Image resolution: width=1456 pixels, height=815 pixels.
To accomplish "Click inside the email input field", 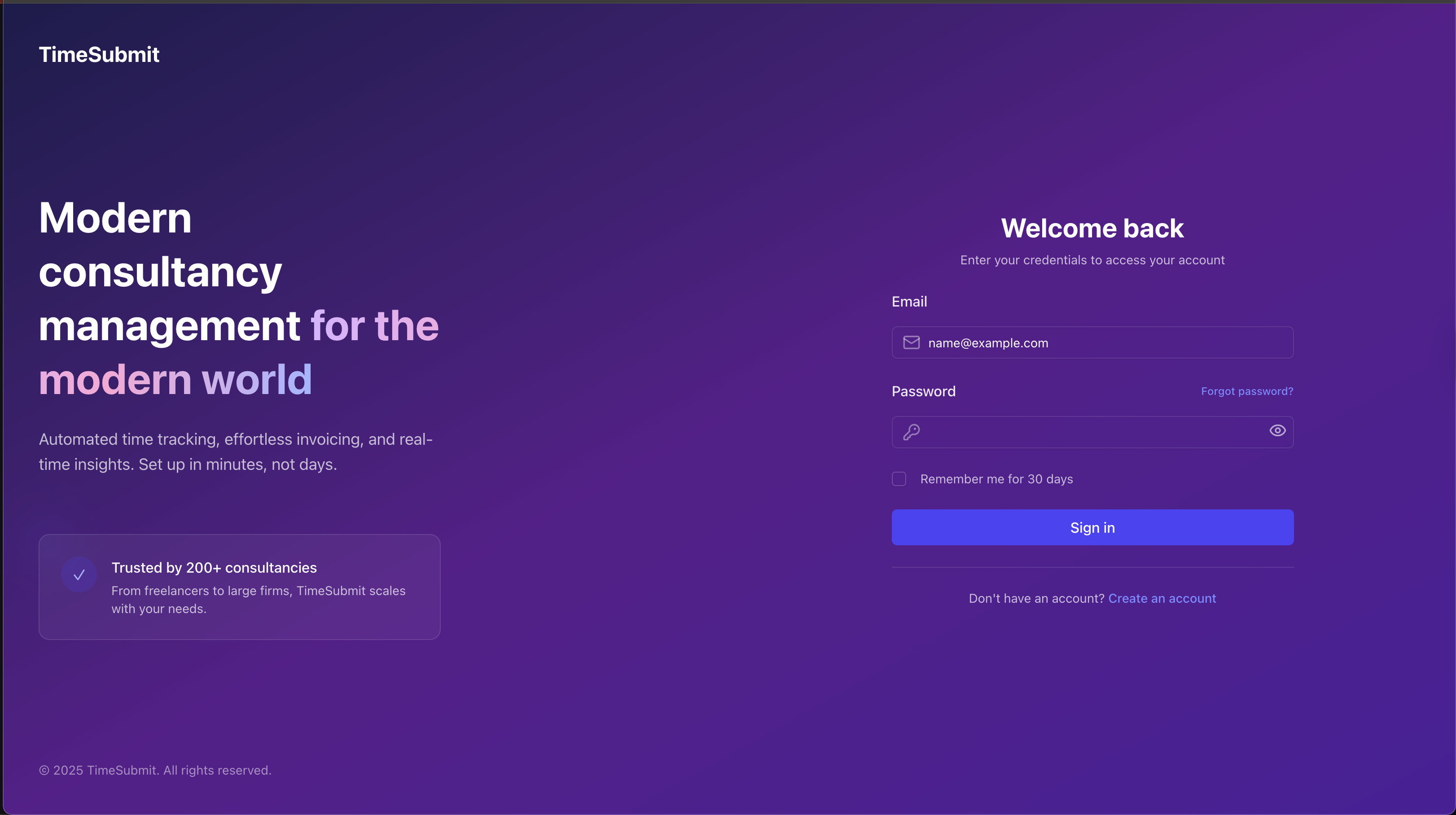I will click(1091, 342).
